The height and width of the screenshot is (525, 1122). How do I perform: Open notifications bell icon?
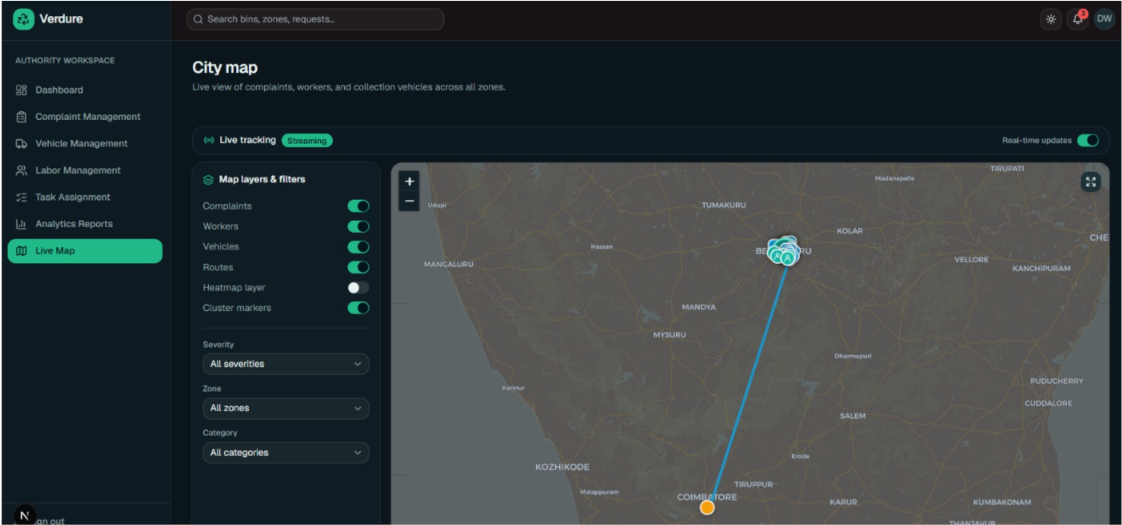(1078, 19)
